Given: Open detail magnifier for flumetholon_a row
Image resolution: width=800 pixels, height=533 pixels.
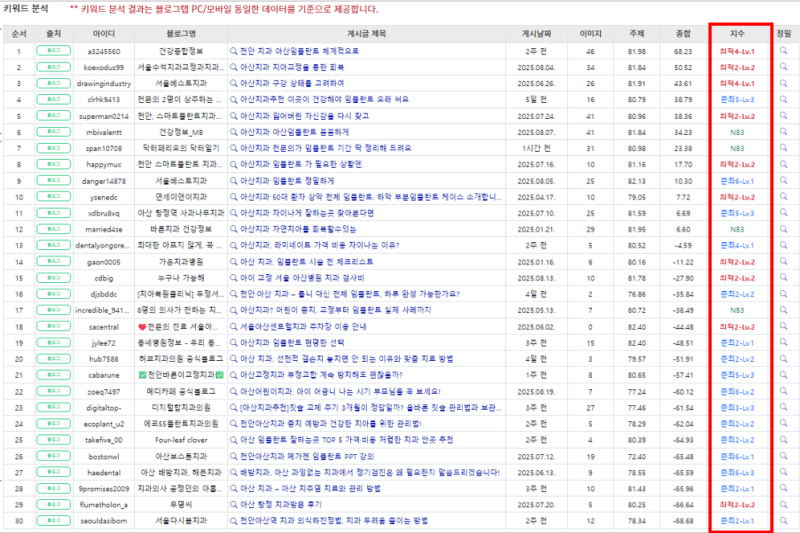Looking at the screenshot, I should 783,504.
